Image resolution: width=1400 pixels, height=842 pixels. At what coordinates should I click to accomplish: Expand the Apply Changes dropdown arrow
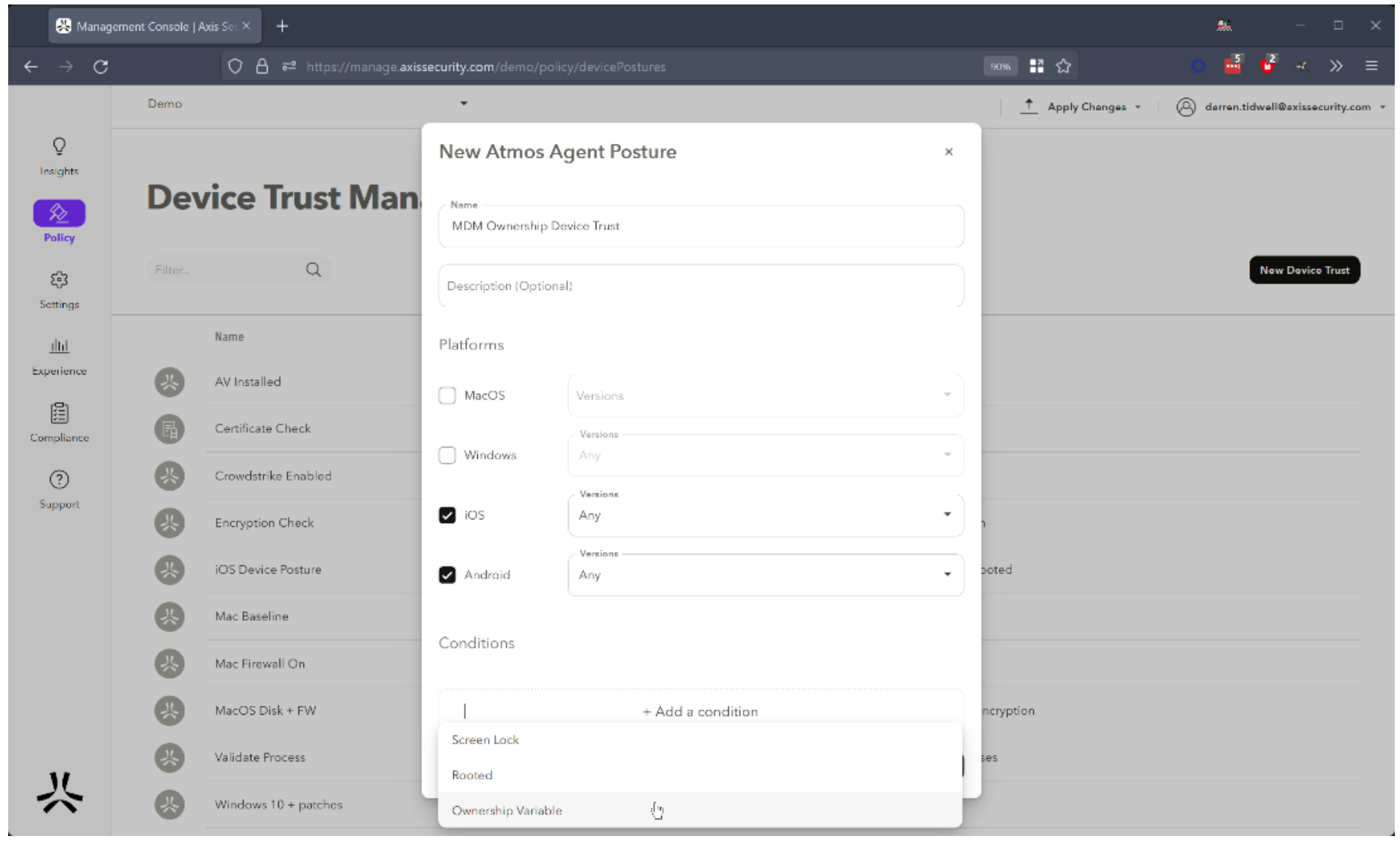1138,107
